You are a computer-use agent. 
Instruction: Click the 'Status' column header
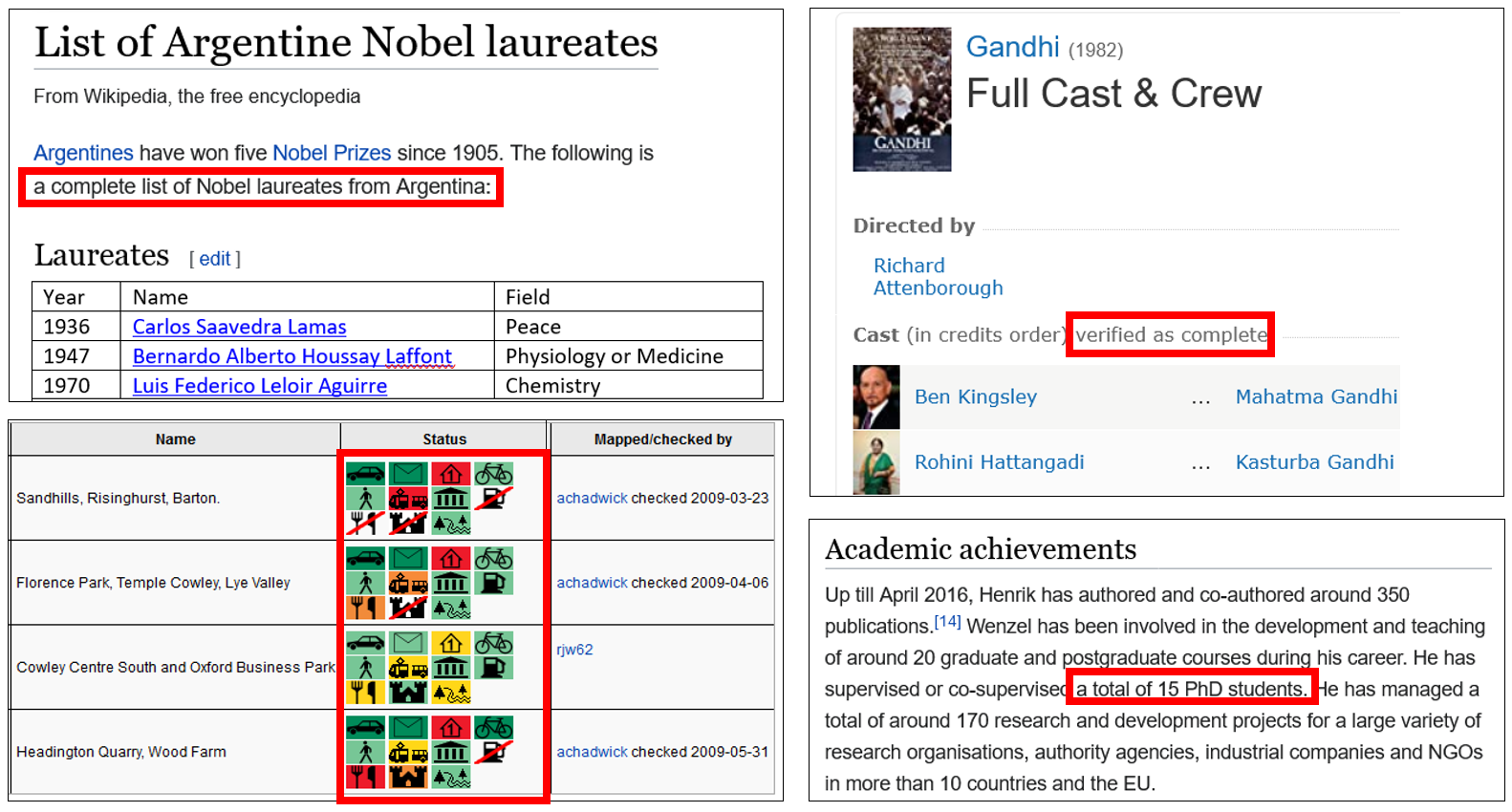pos(444,439)
